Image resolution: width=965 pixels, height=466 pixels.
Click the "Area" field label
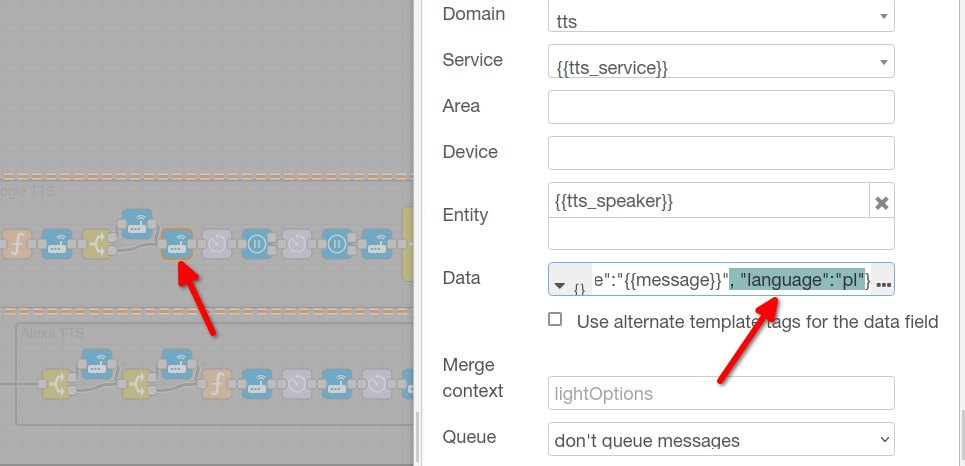(461, 106)
